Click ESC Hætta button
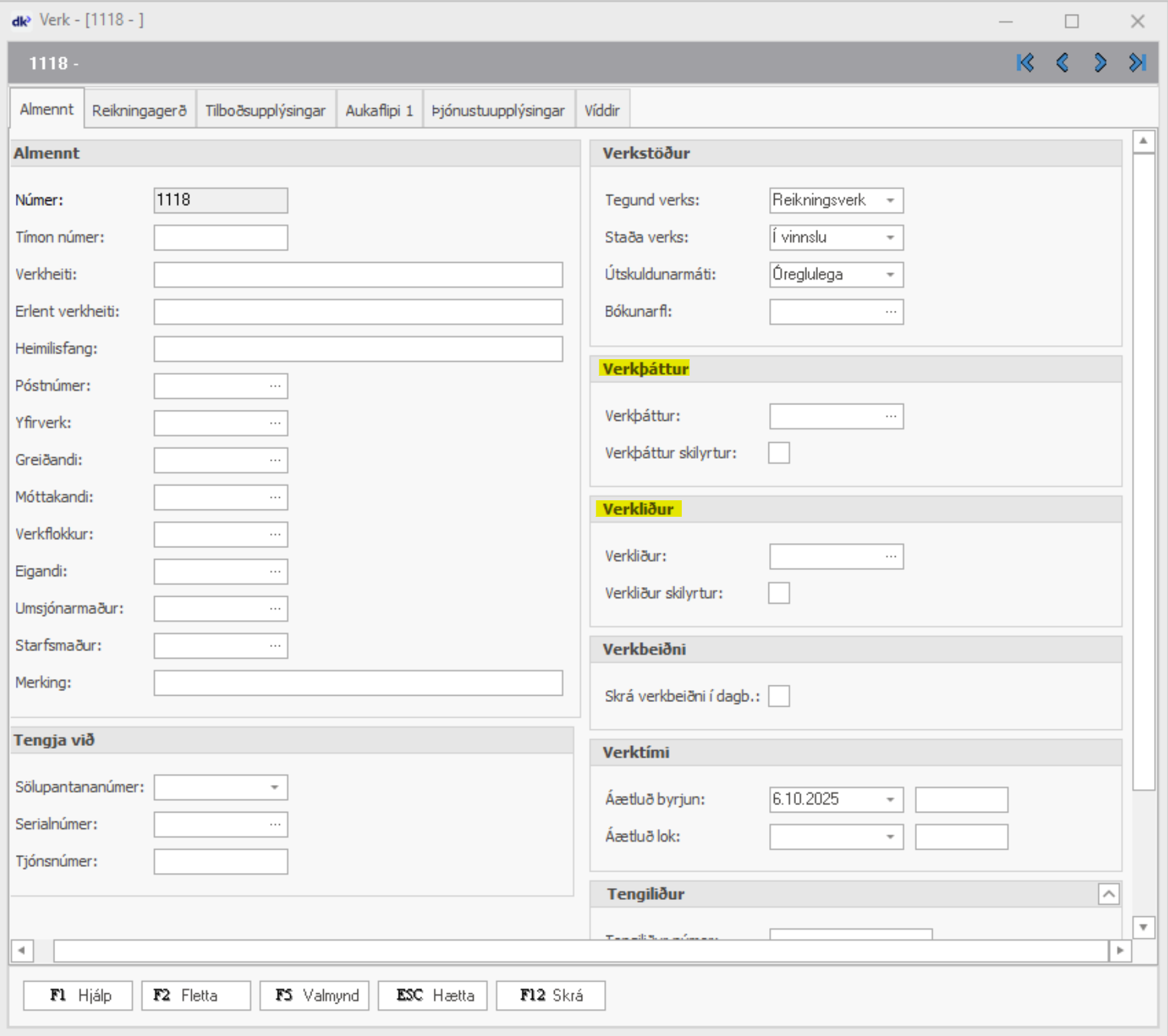 click(x=433, y=996)
